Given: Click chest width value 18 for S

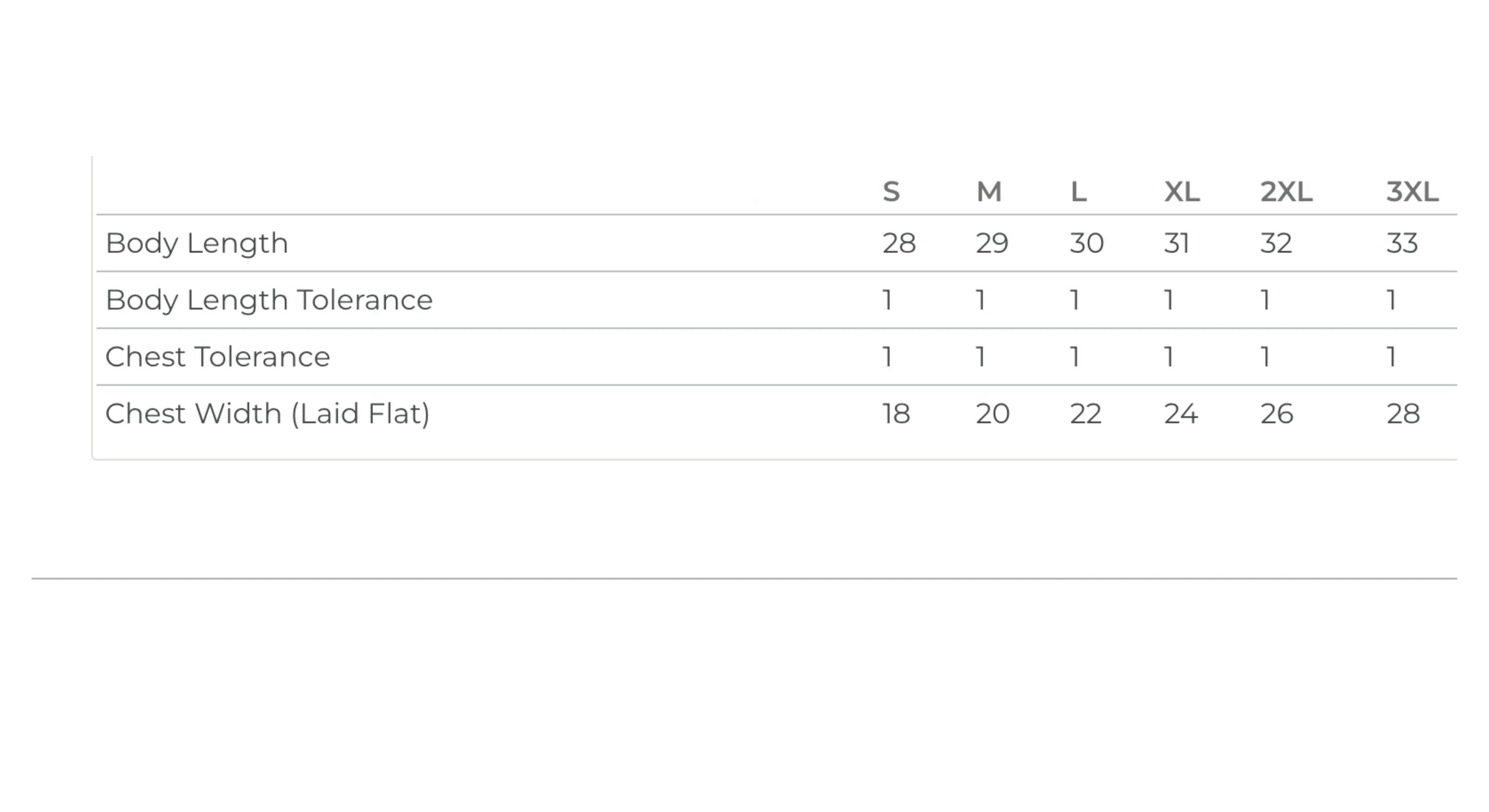Looking at the screenshot, I should click(896, 414).
